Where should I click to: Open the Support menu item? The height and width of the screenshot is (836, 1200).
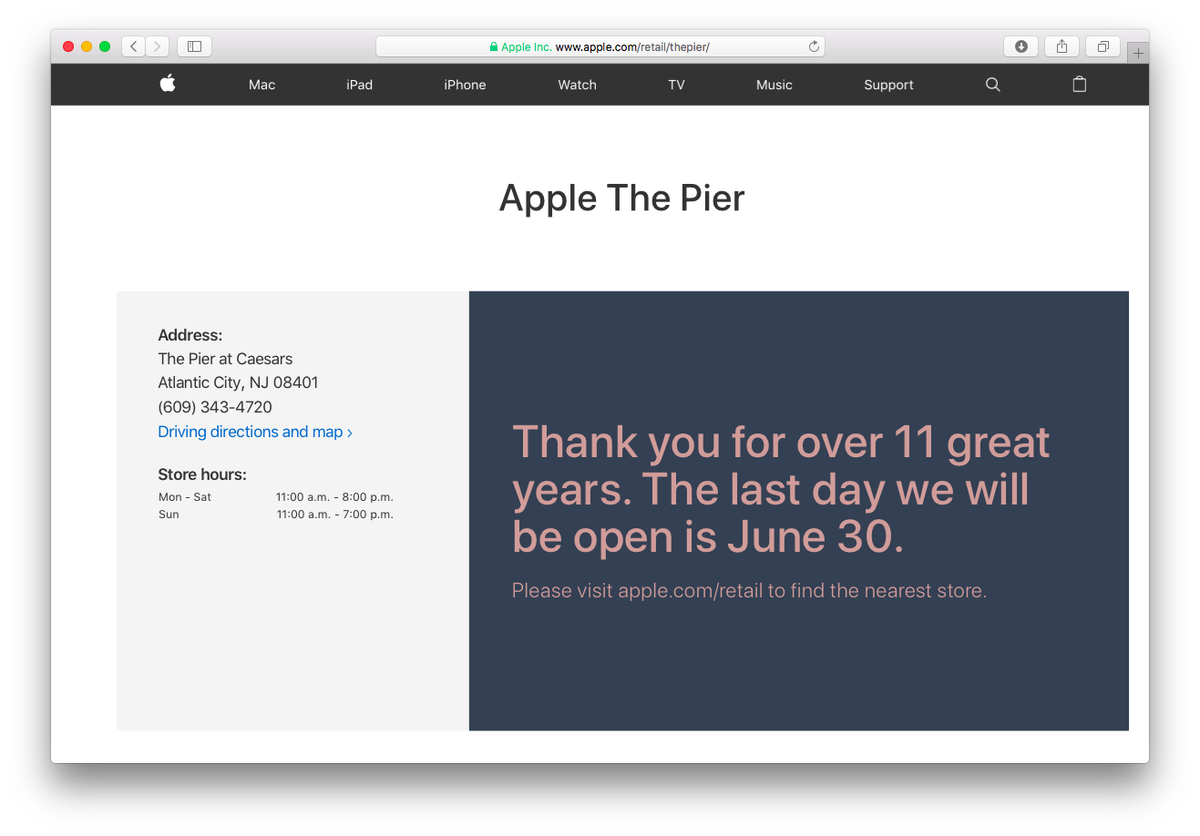coord(889,85)
